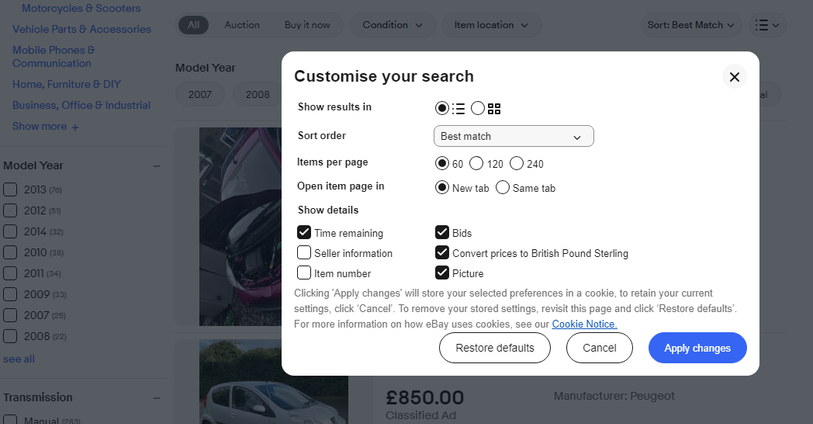813x424 pixels.
Task: Click the plus icon beside Show more
Action: (x=75, y=127)
